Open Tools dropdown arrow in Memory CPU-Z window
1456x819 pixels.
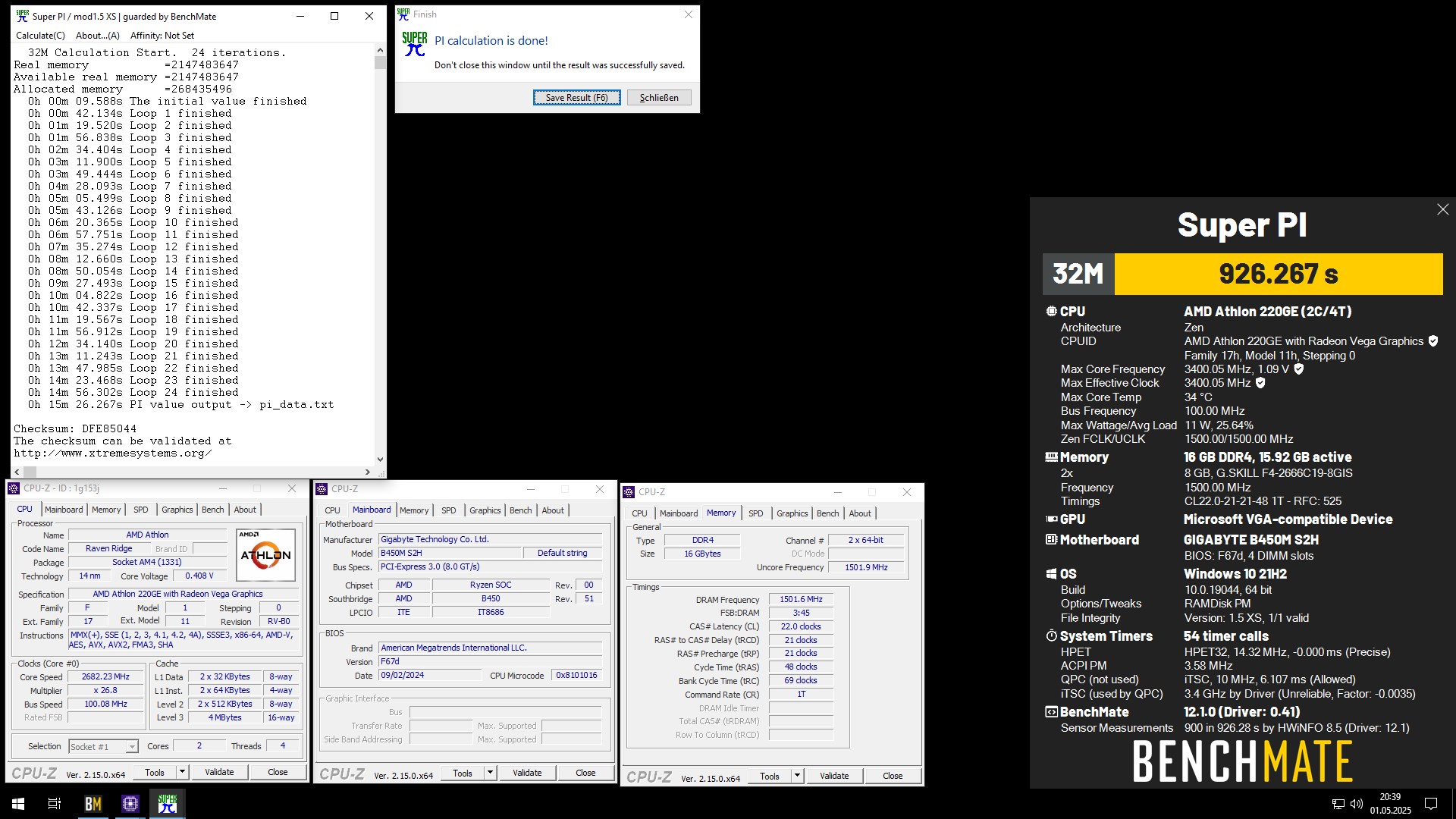(x=797, y=776)
